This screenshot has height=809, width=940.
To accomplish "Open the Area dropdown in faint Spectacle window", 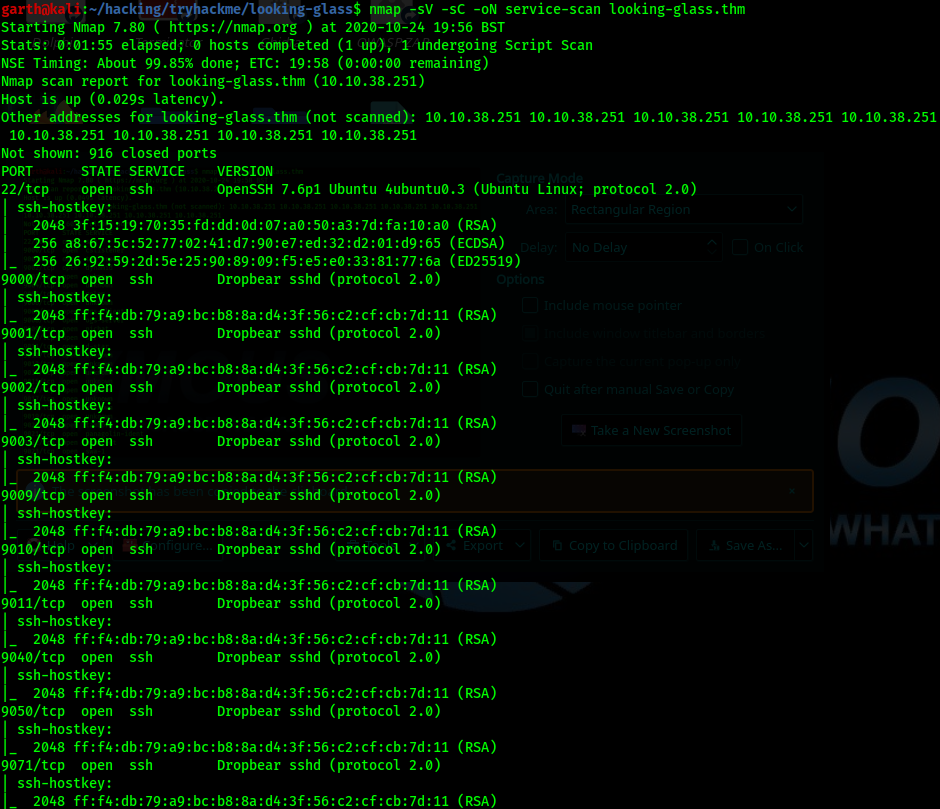I will (x=683, y=210).
